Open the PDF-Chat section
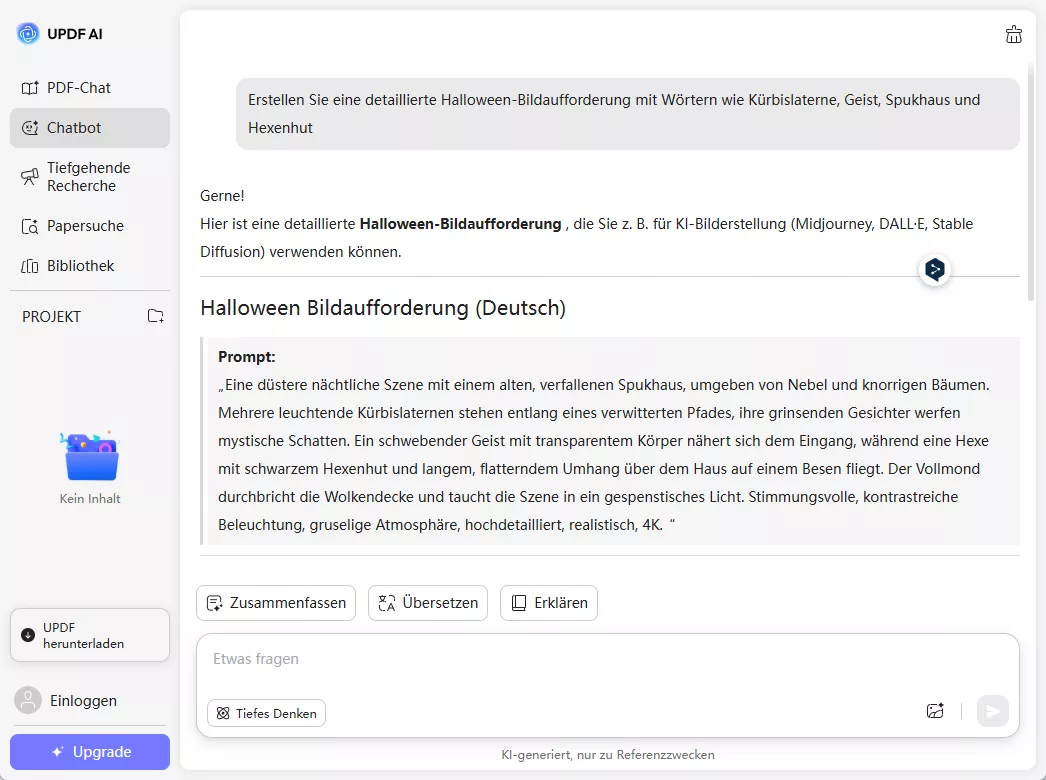The image size is (1046, 780). coord(89,87)
